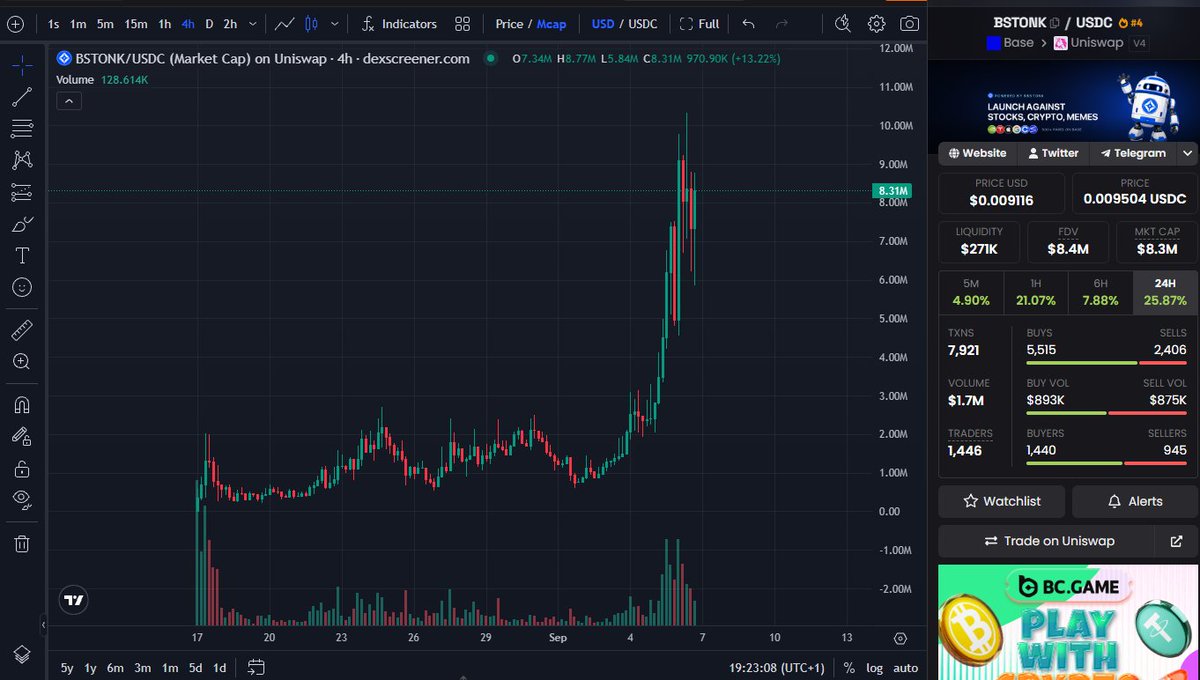Open the object tree layers icon

click(22, 654)
